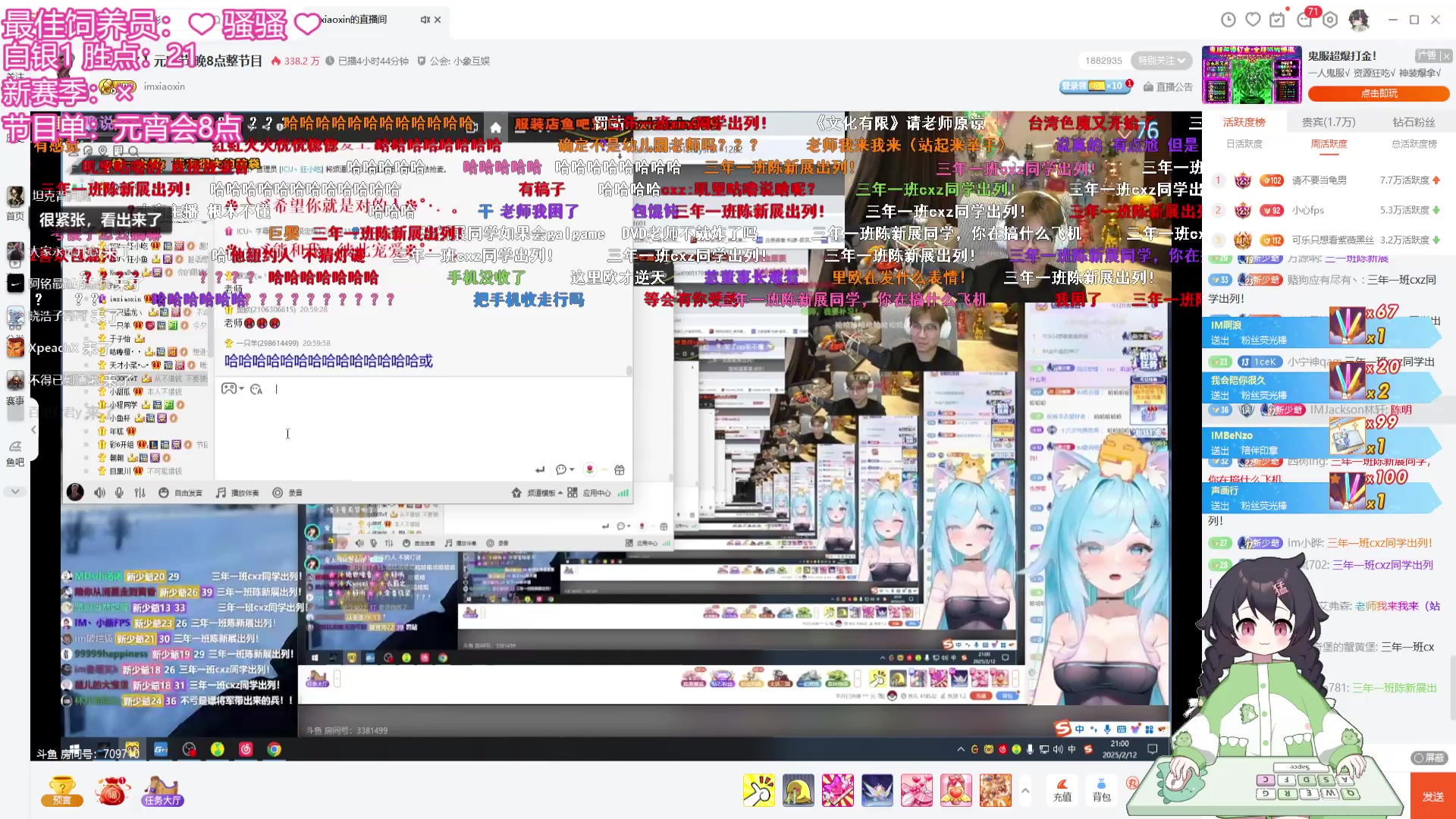Toggle the 屏蔽 block chat option

[x=1429, y=758]
